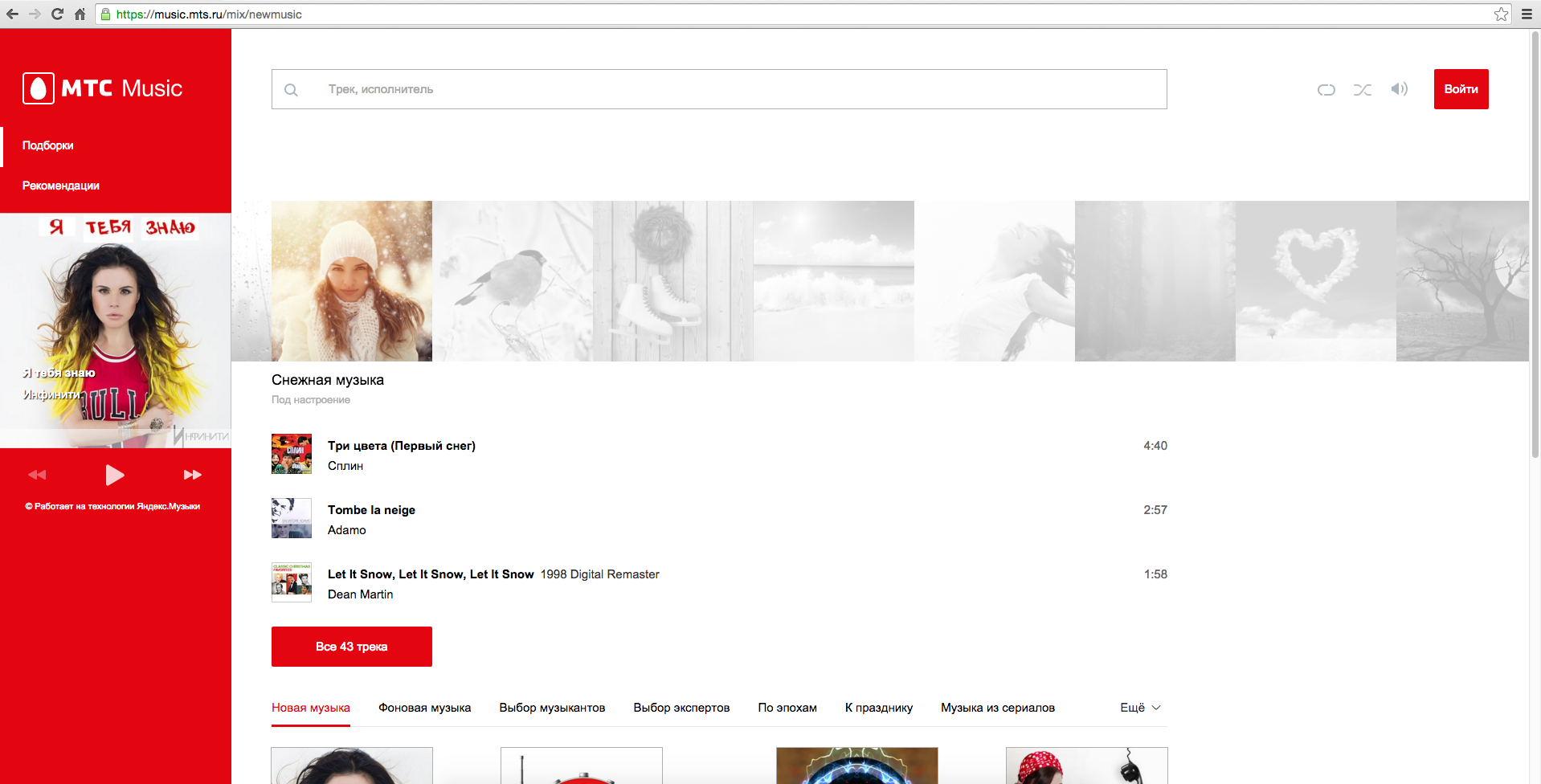This screenshot has height=784, width=1541.
Task: Go back to the previous track
Action: (37, 475)
